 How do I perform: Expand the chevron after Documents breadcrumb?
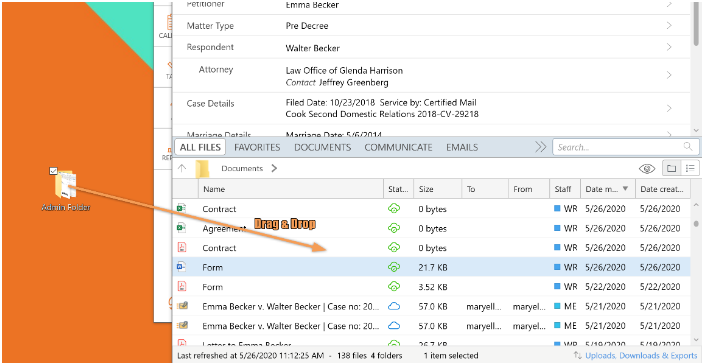(x=274, y=168)
